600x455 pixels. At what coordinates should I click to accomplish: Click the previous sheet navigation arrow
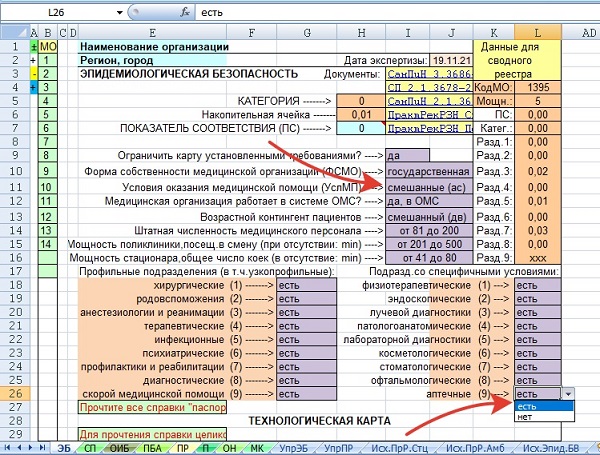point(19,447)
